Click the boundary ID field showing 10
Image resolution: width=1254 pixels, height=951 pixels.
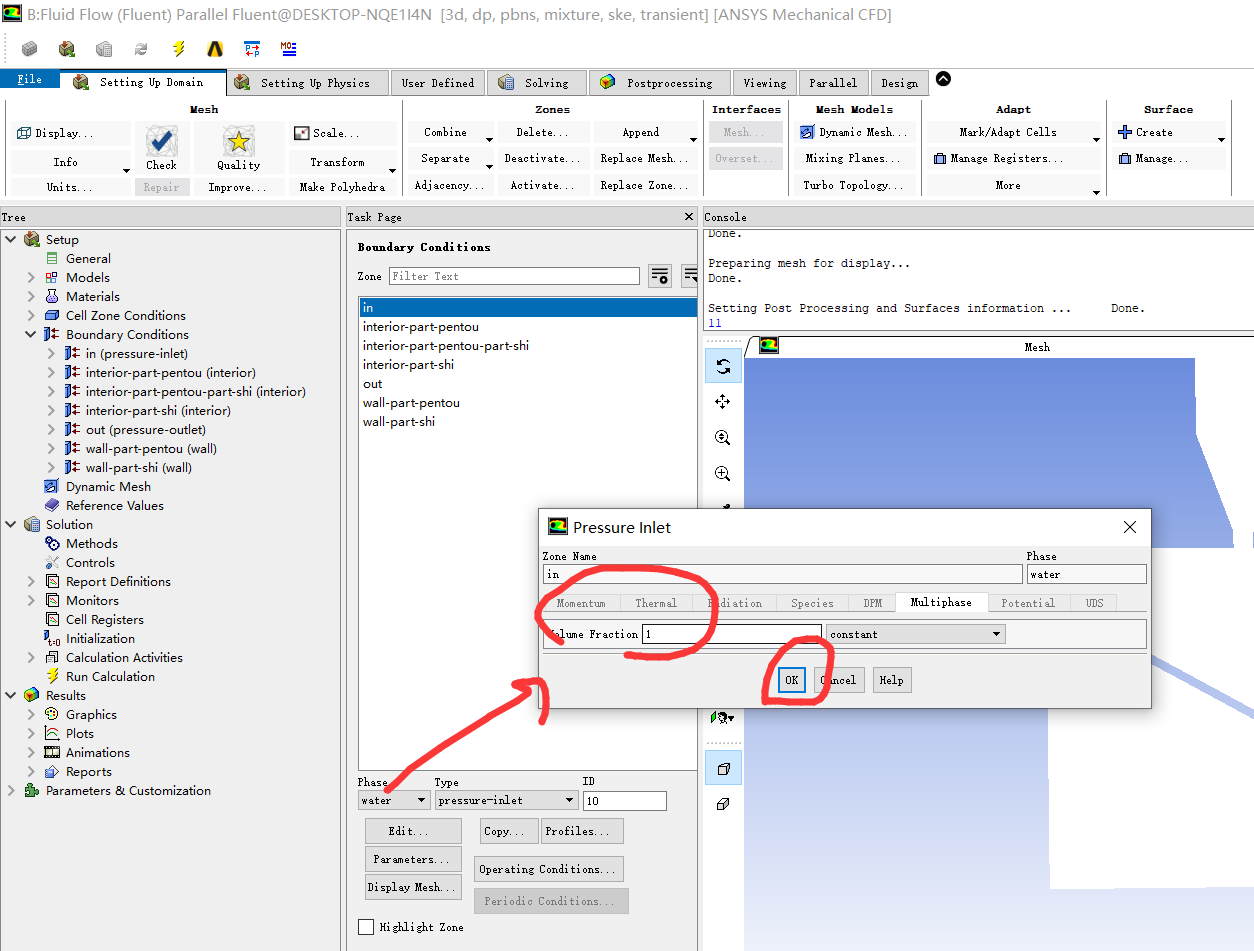coord(624,800)
